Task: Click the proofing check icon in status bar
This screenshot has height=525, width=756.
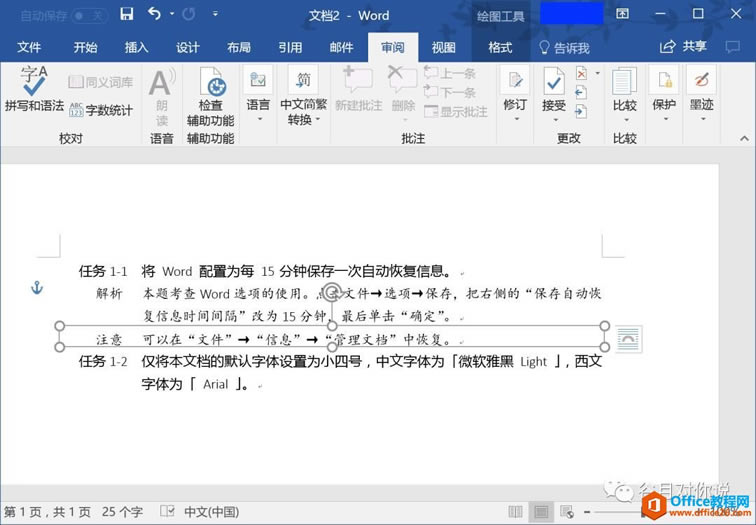Action: (167, 512)
